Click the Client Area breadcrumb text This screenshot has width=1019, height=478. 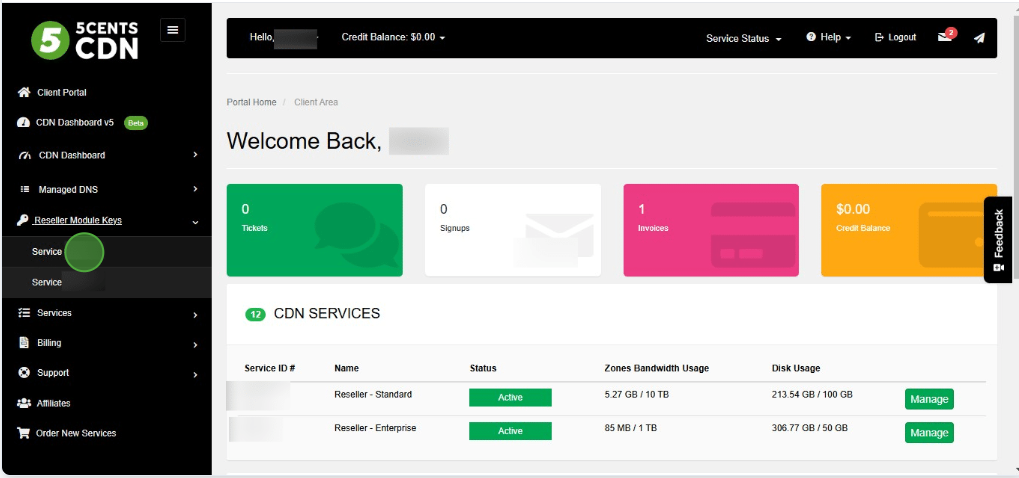tap(316, 102)
